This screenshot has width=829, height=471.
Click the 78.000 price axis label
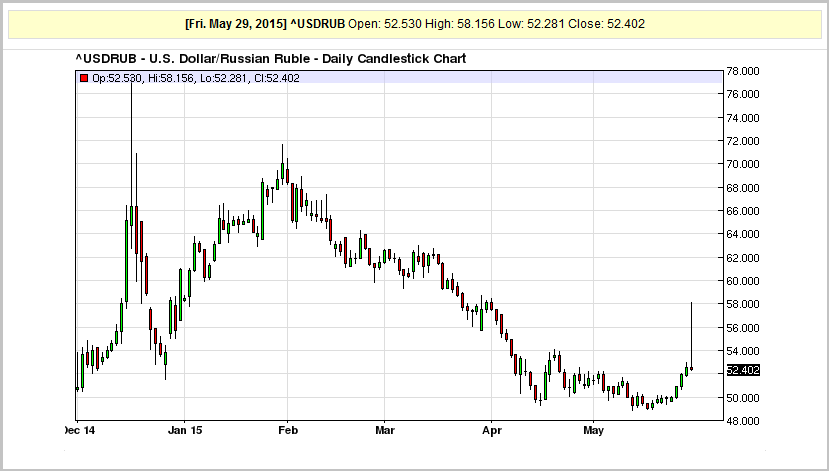click(743, 71)
